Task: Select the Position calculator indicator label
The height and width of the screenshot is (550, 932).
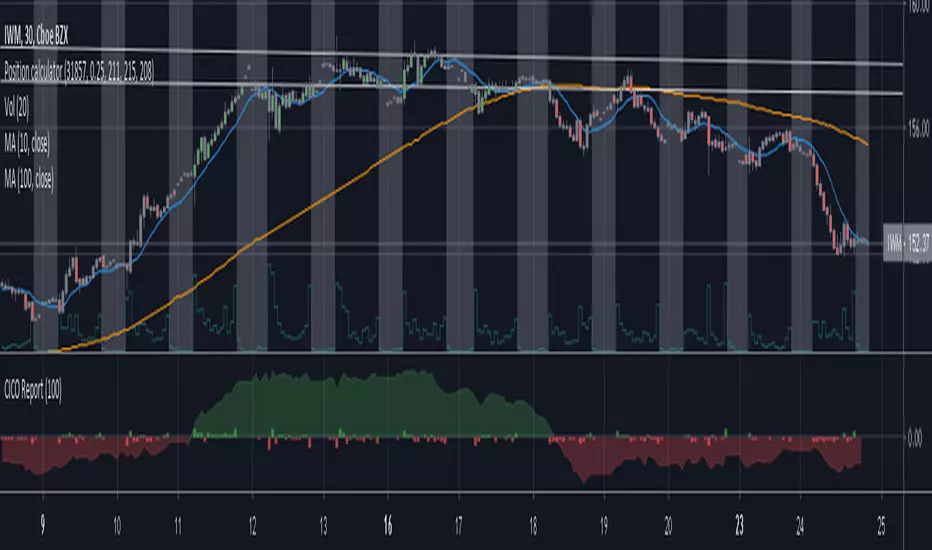Action: 79,72
